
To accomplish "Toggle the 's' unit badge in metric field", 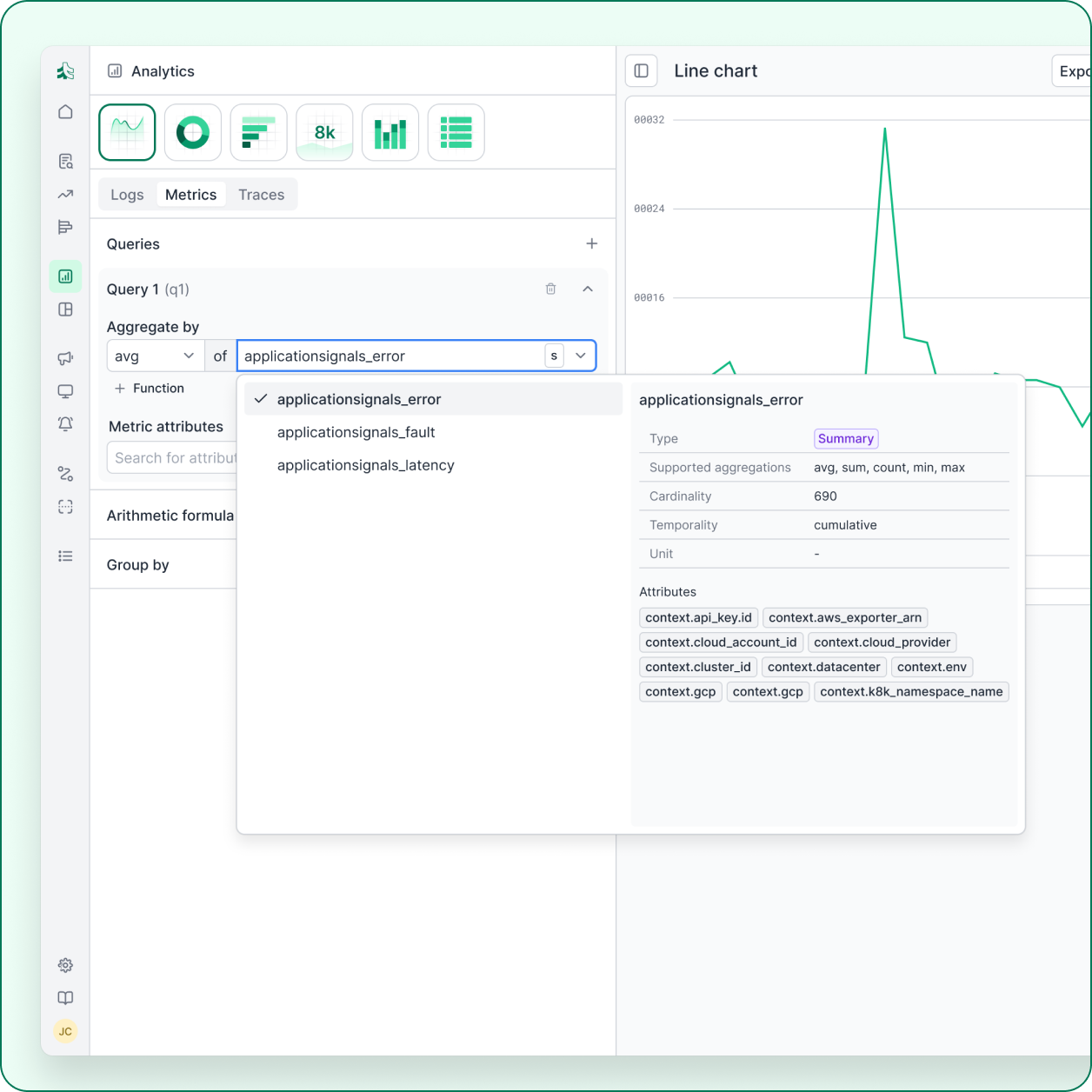I will [554, 356].
